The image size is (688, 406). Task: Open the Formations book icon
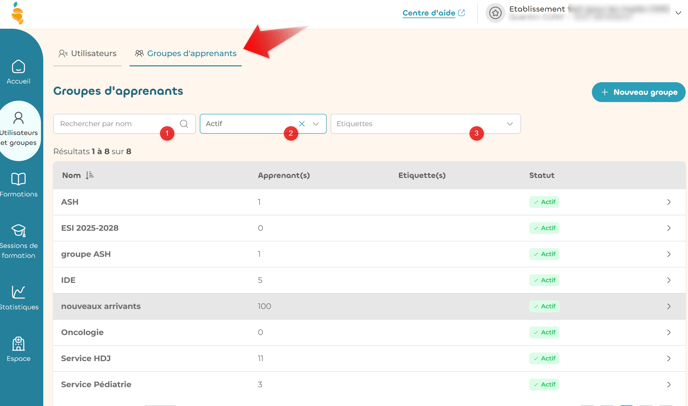[x=18, y=179]
